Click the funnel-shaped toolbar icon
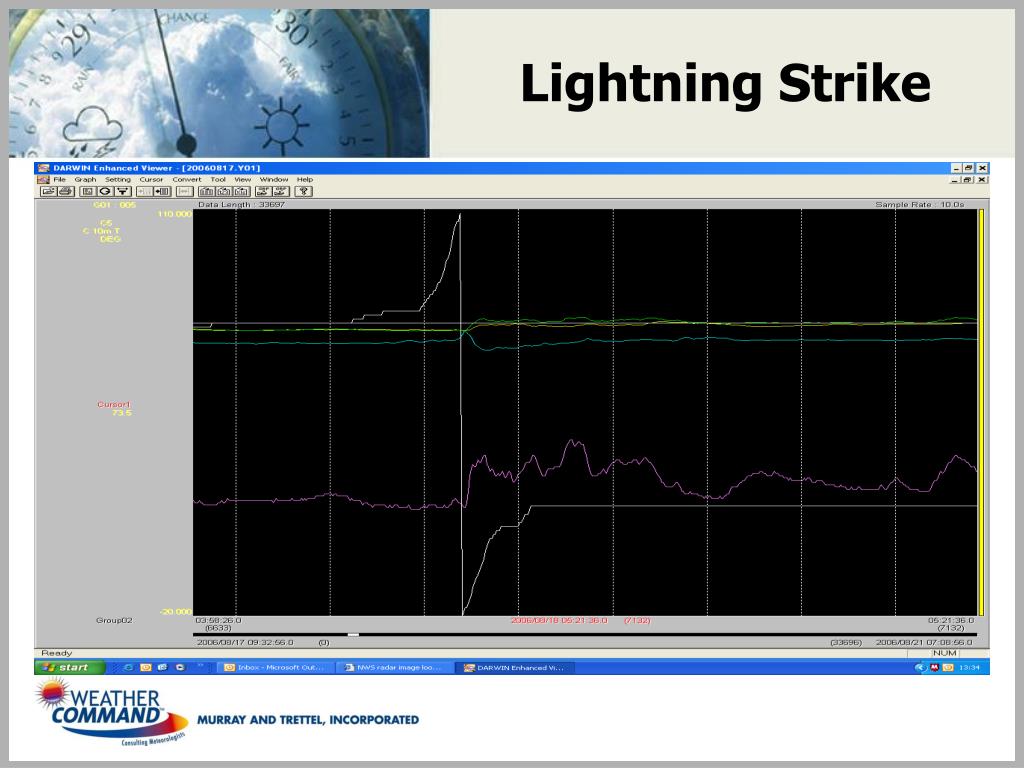Viewport: 1024px width, 768px height. click(123, 191)
